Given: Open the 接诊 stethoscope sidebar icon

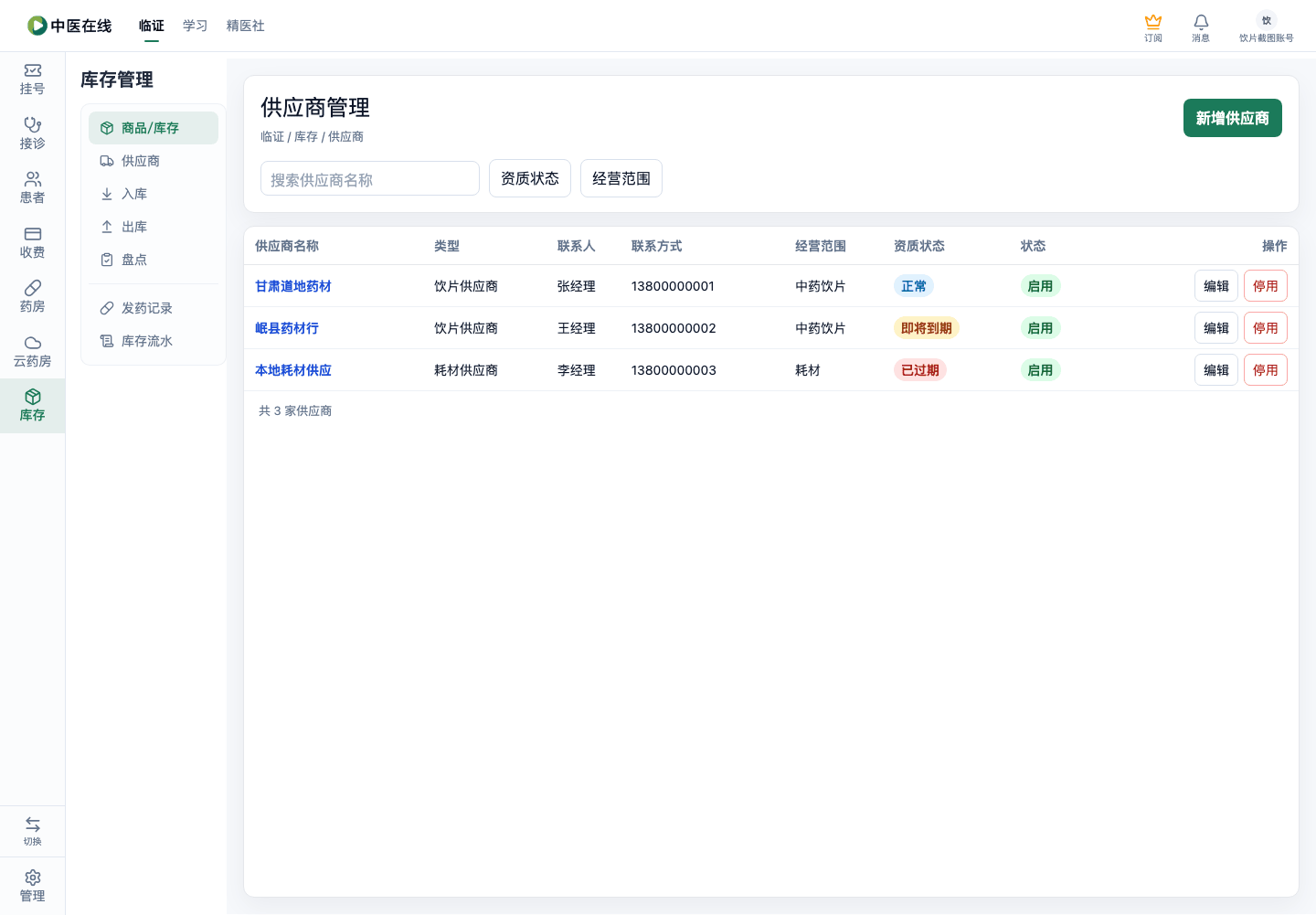Looking at the screenshot, I should pos(33,124).
